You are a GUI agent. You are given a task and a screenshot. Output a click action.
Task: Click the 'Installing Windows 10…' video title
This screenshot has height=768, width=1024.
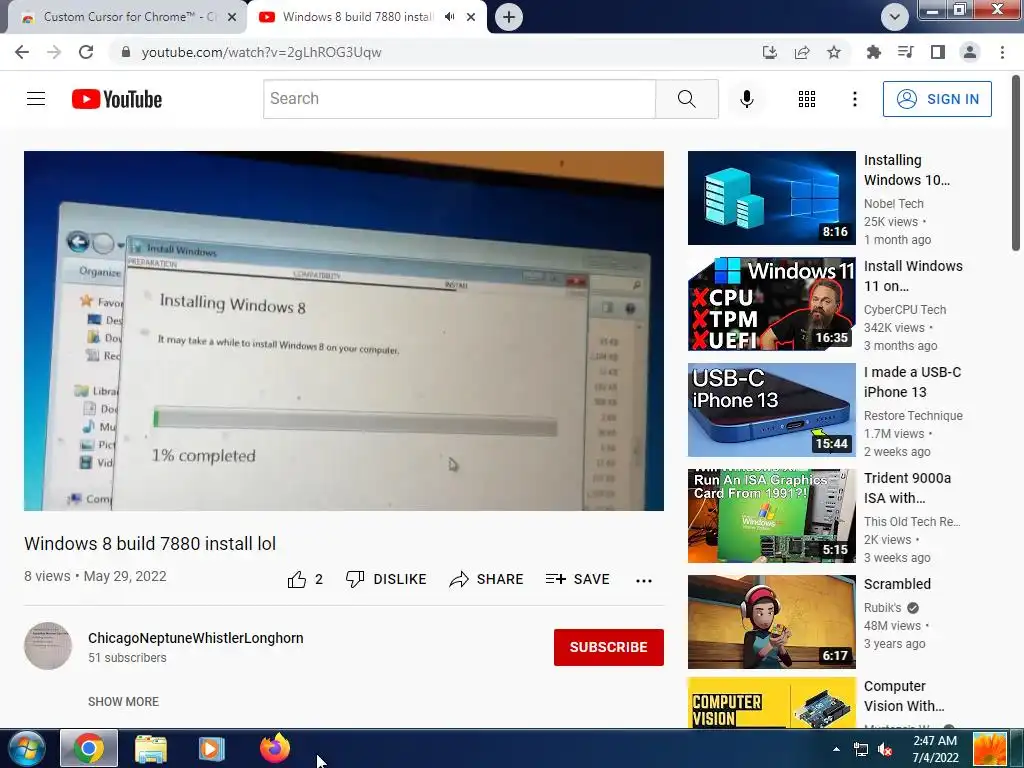pos(906,170)
